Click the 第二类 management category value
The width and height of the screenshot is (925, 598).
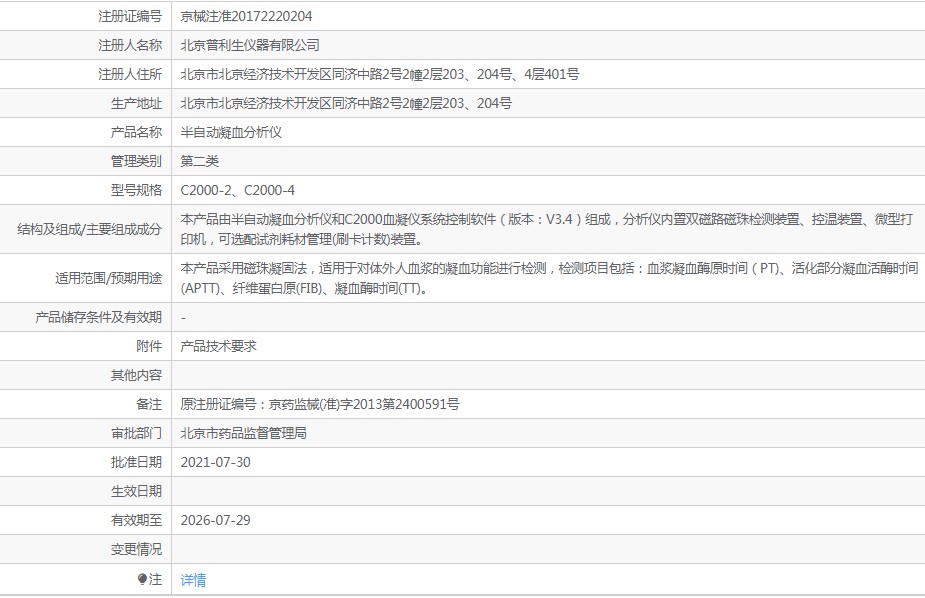coord(199,161)
